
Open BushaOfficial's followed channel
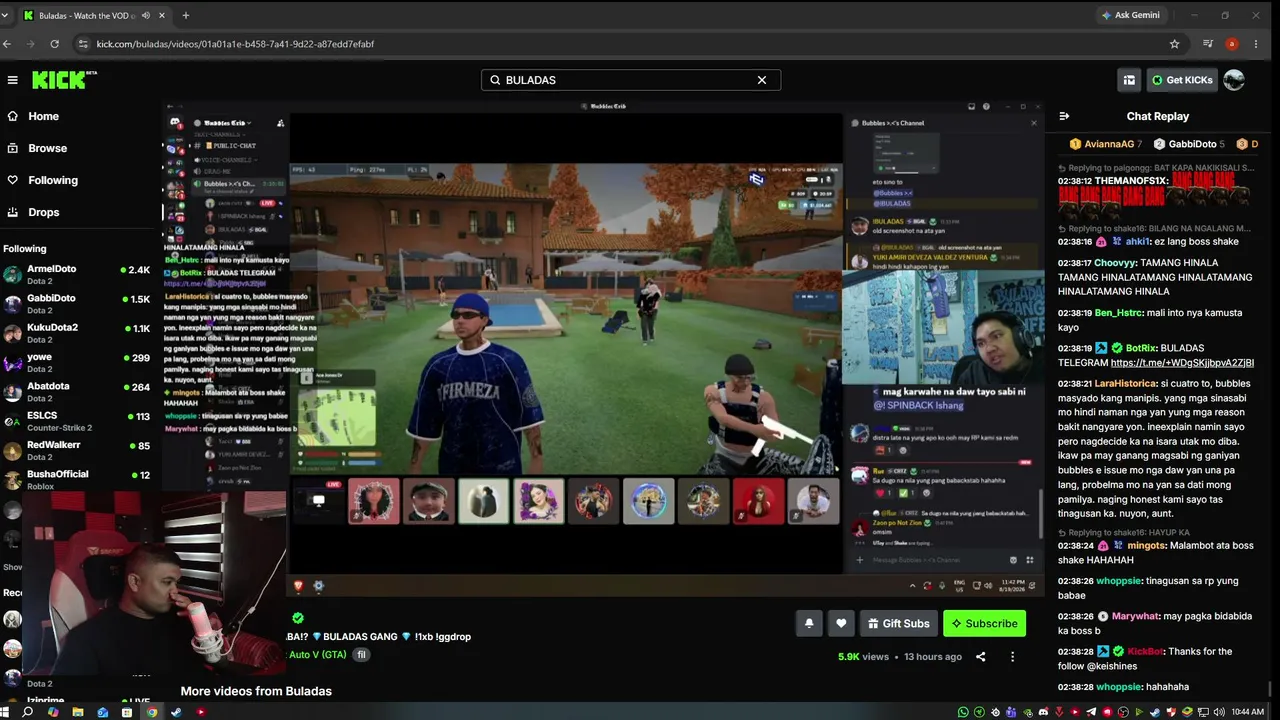click(78, 479)
